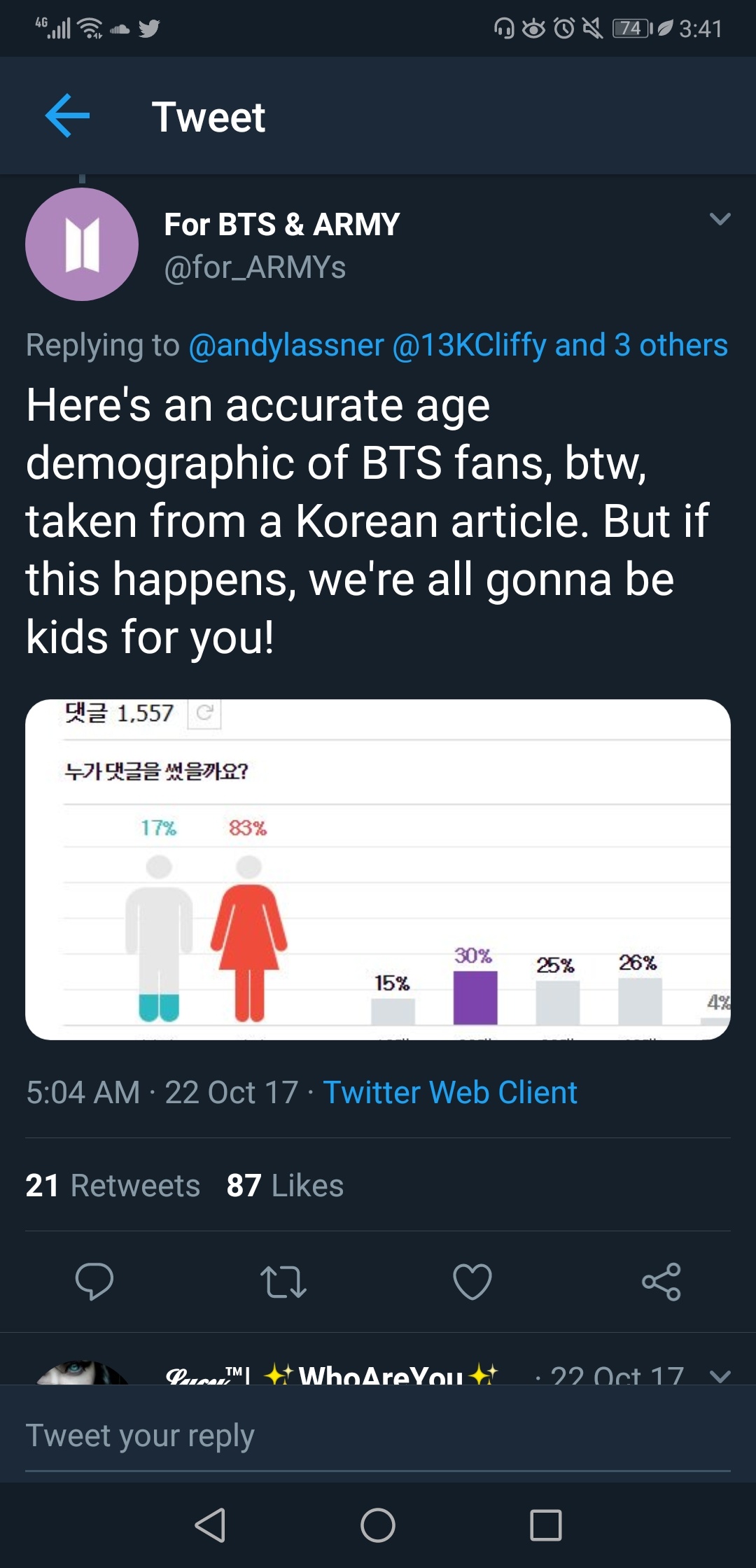The width and height of the screenshot is (756, 1568).
Task: Open the recent apps square button
Action: coord(546,1525)
